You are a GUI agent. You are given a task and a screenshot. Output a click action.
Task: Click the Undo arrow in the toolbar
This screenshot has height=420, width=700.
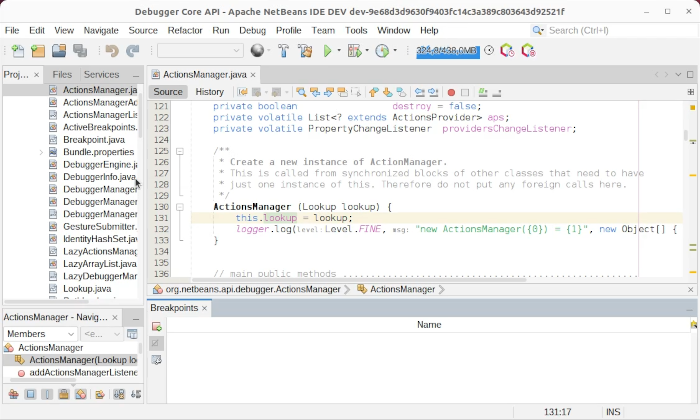point(111,50)
